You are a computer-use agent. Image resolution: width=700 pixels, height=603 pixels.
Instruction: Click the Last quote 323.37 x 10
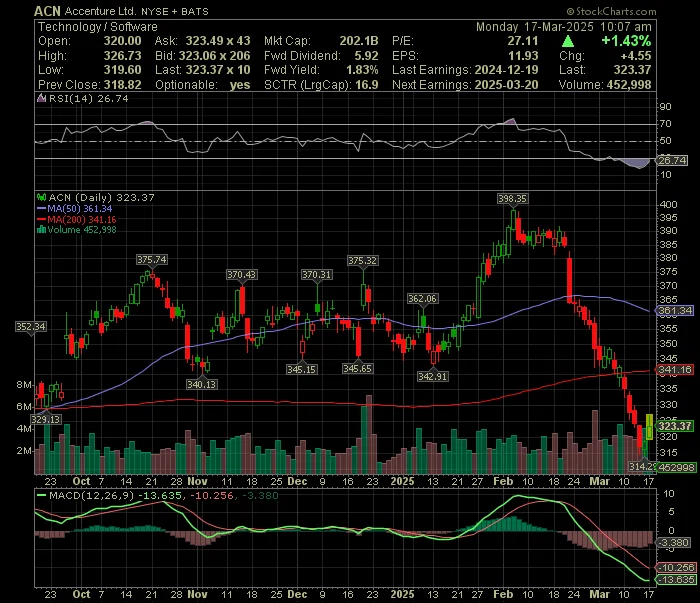click(x=218, y=70)
